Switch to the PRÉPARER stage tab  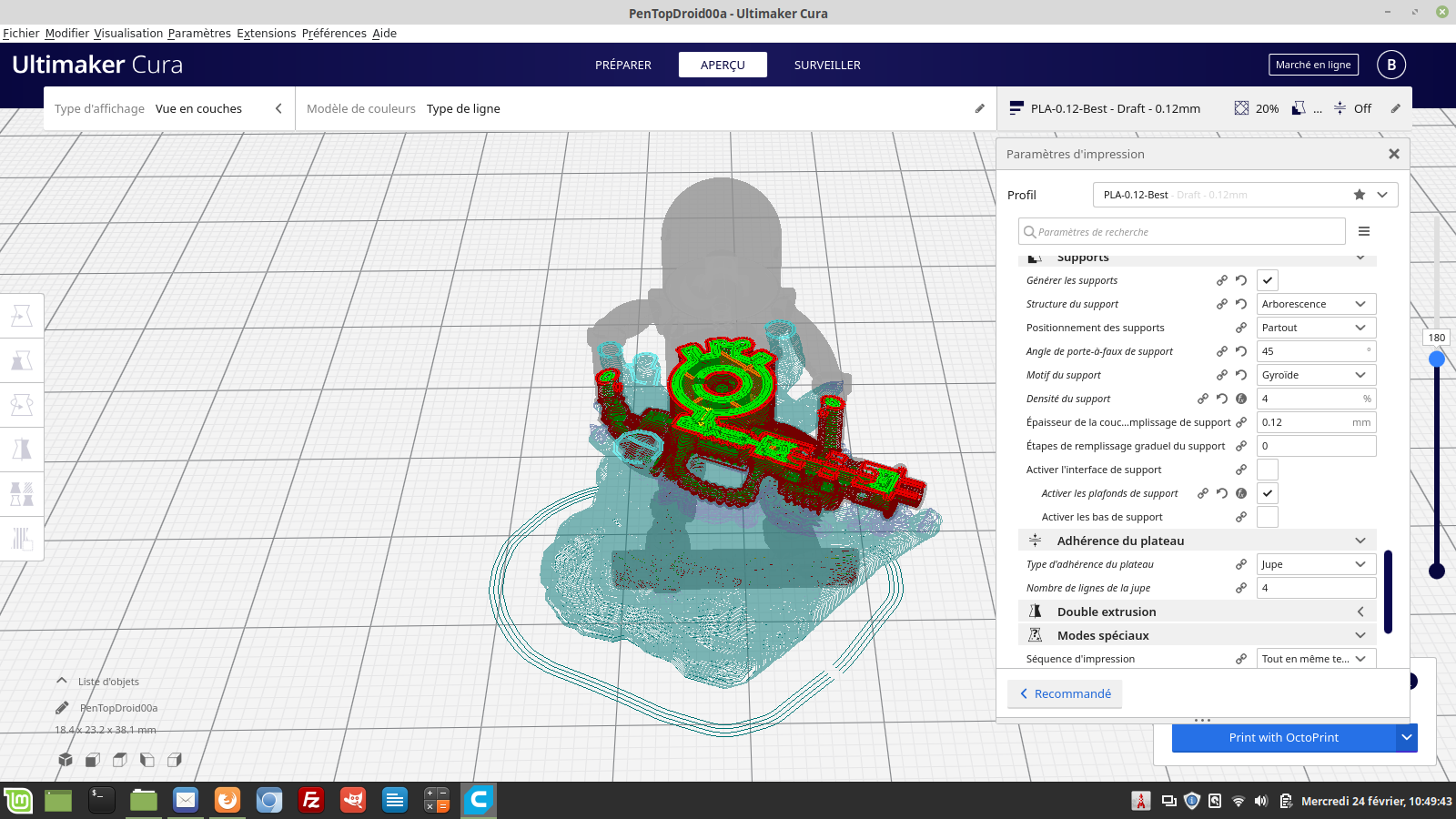(623, 65)
